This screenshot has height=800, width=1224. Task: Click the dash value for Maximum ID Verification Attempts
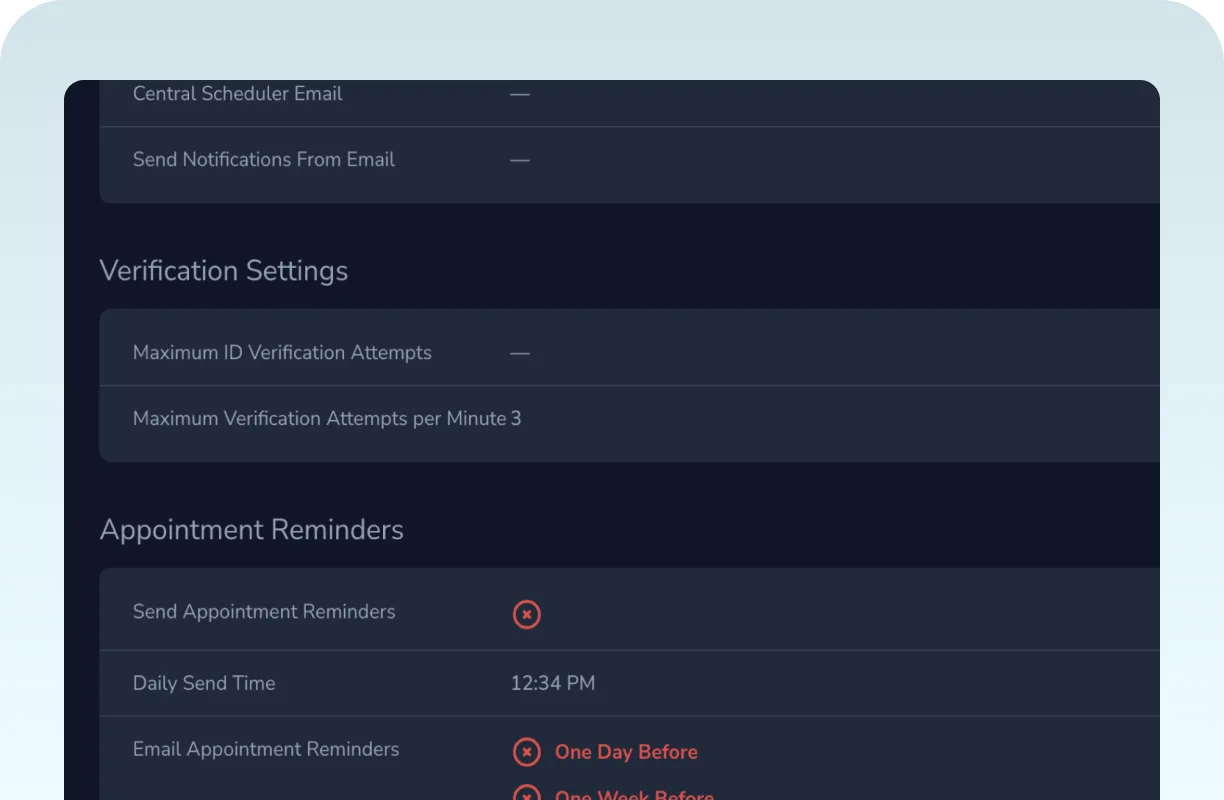[x=520, y=353]
